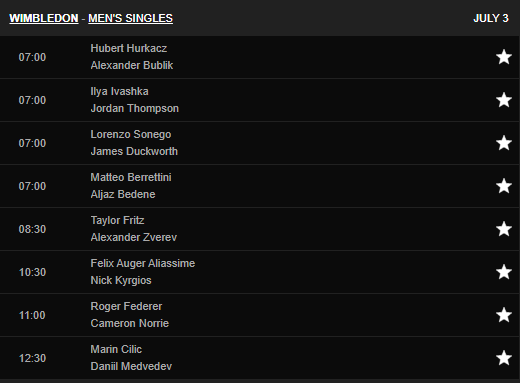
Task: Toggle favorite star for Sonego vs Duckworth
Action: (x=504, y=143)
